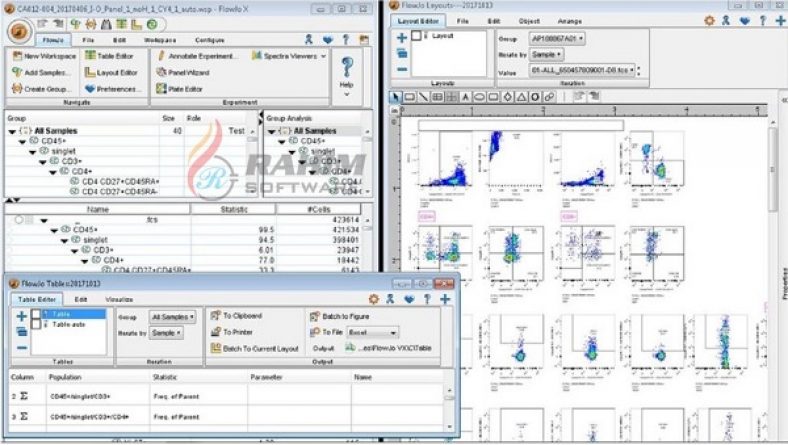788x445 pixels.
Task: Select Layout Editor tab in Layouts window
Action: 418,21
